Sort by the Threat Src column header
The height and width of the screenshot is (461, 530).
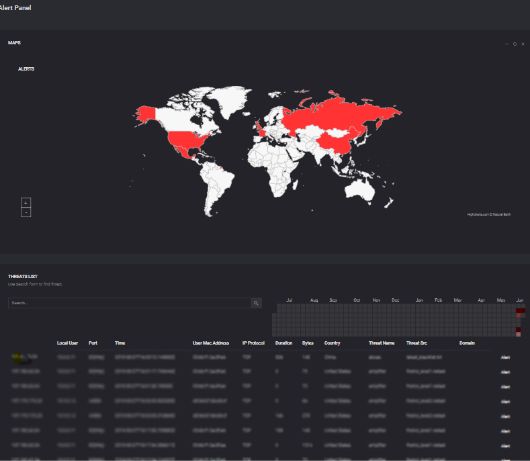[416, 343]
